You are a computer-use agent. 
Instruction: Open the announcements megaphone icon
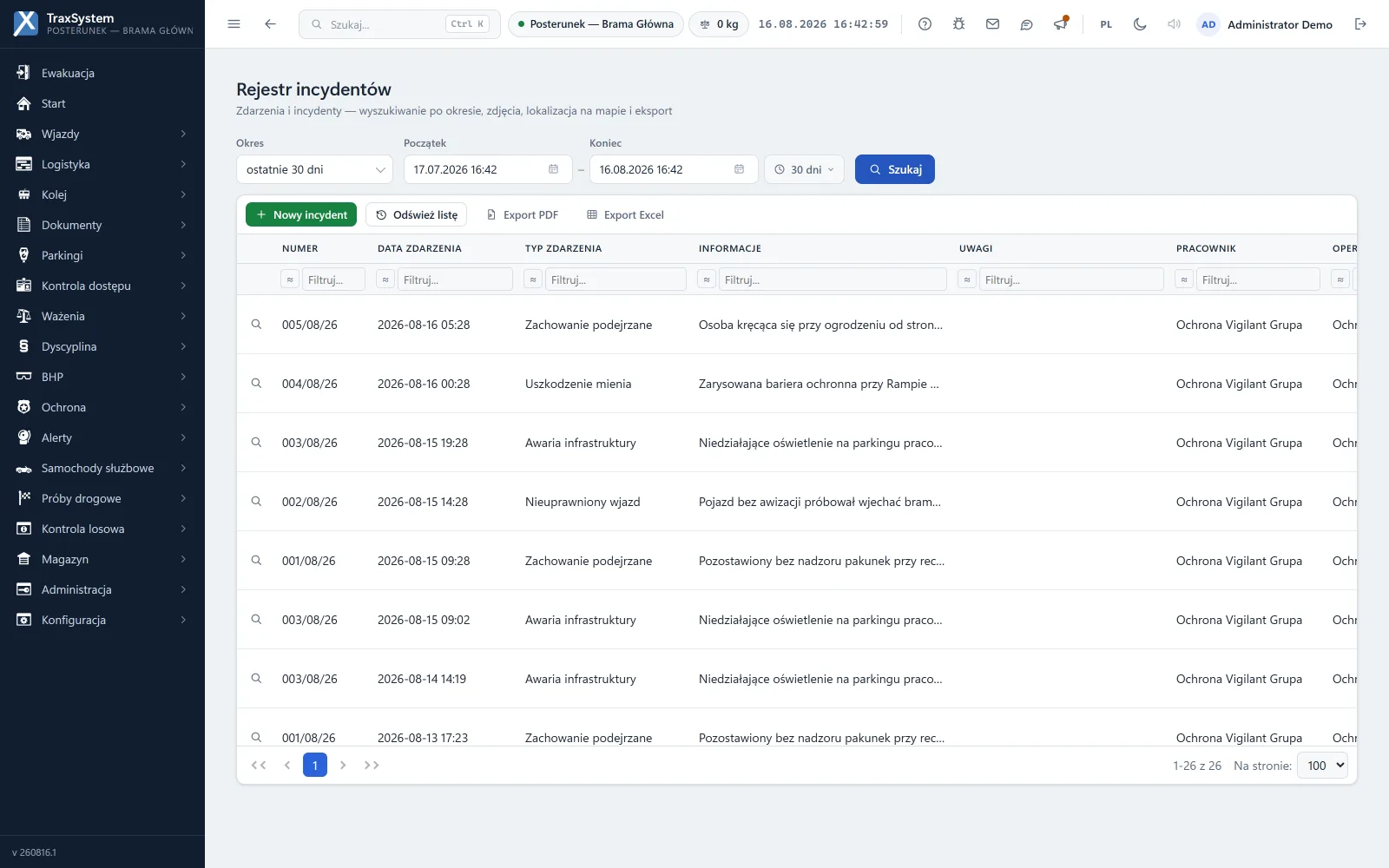[x=1060, y=24]
